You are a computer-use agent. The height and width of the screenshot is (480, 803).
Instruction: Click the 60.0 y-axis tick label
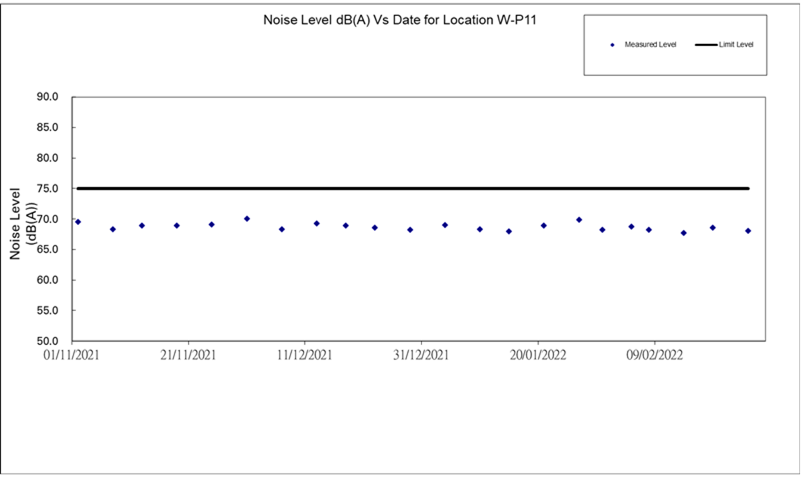point(47,280)
